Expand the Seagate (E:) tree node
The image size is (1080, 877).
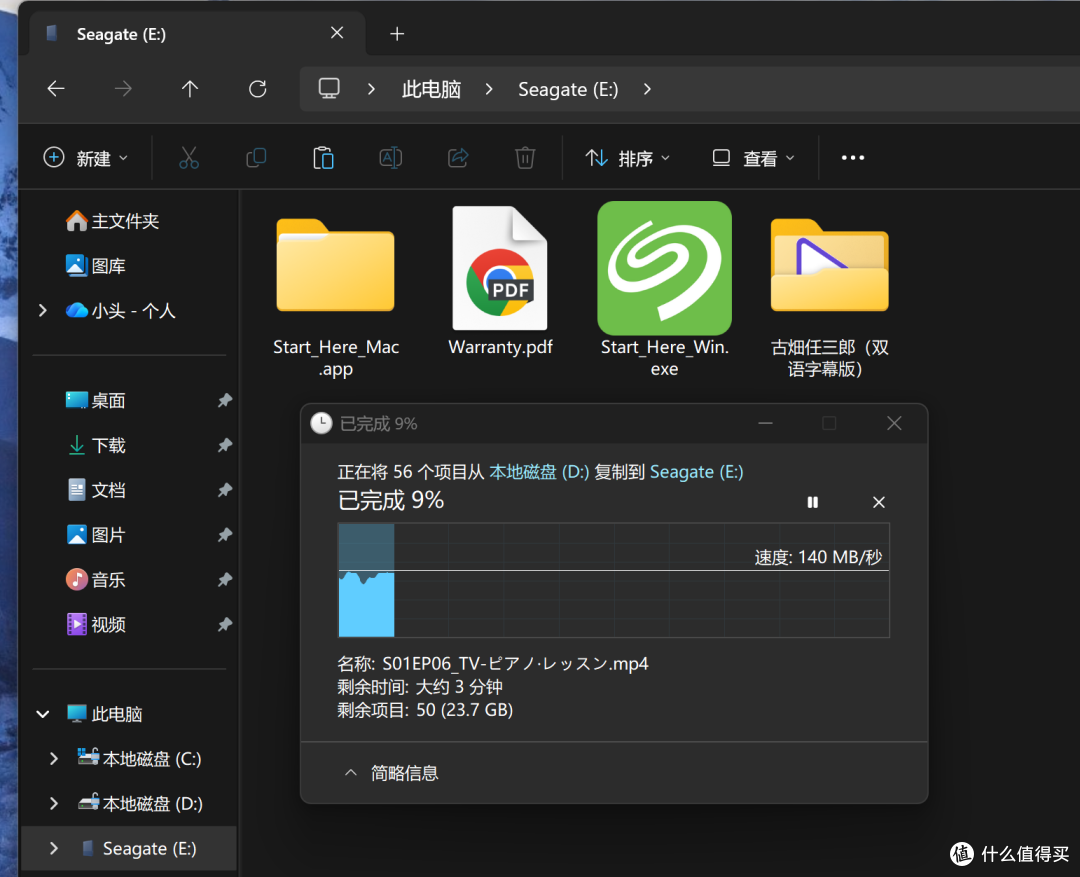tap(54, 848)
